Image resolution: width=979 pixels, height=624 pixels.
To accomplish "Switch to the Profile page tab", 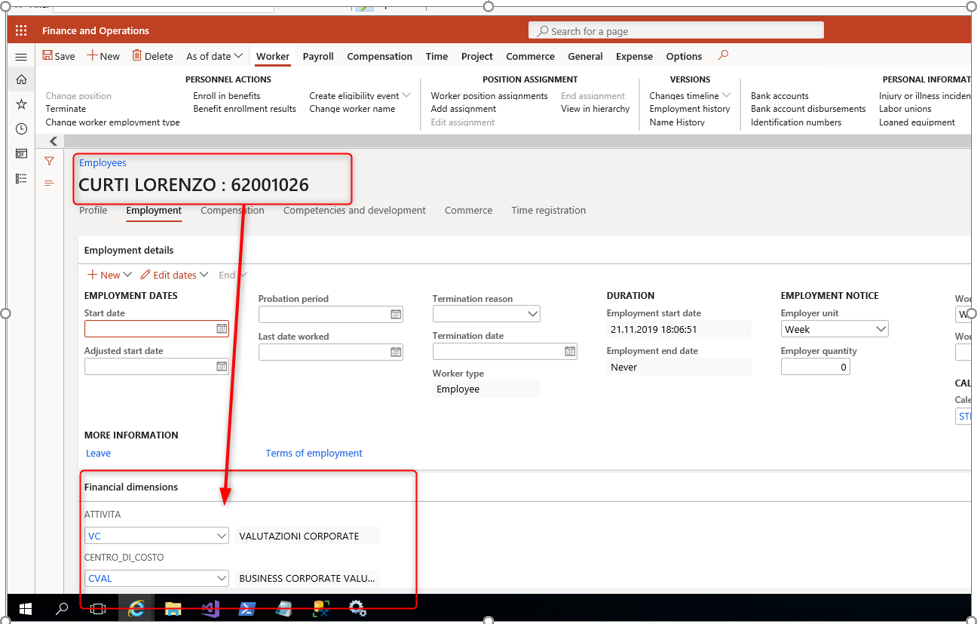I will 93,210.
